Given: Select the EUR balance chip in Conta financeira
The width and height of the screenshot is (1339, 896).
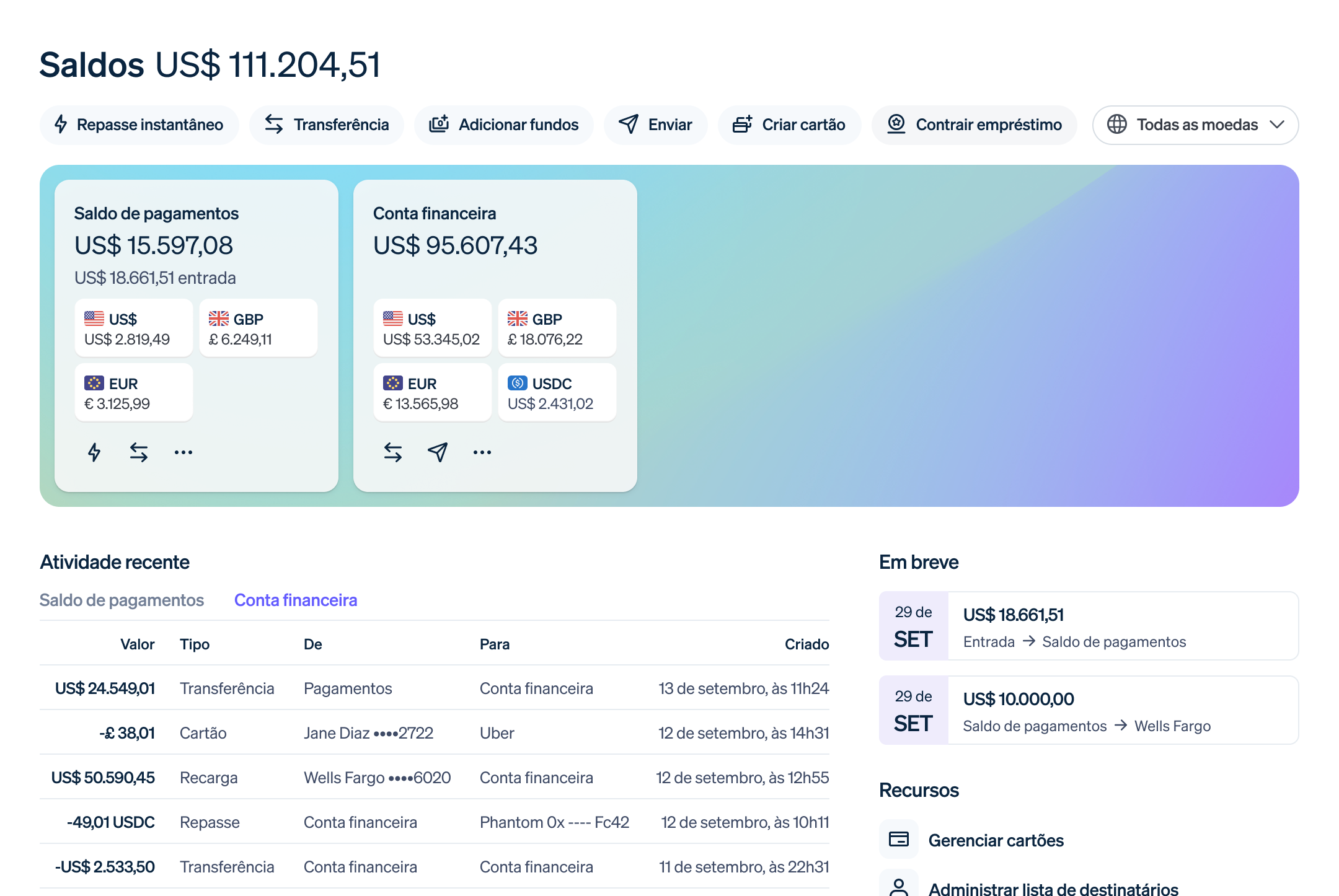Looking at the screenshot, I should [432, 392].
